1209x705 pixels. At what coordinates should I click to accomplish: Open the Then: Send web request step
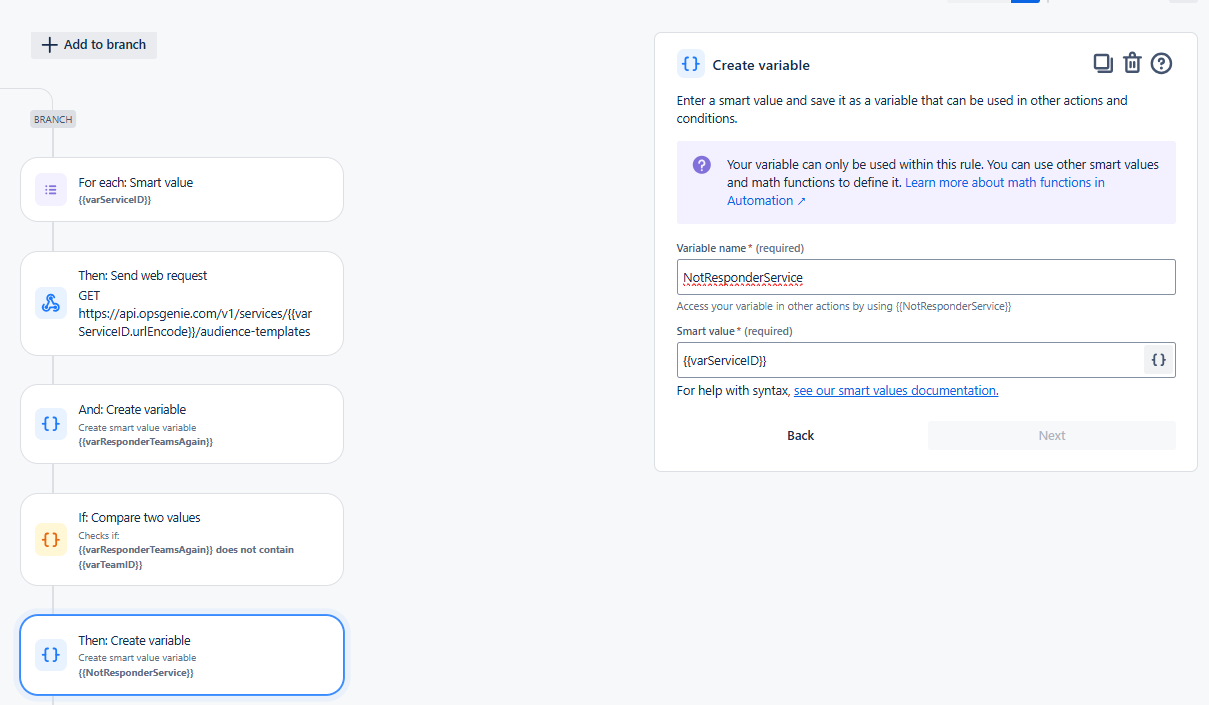182,303
